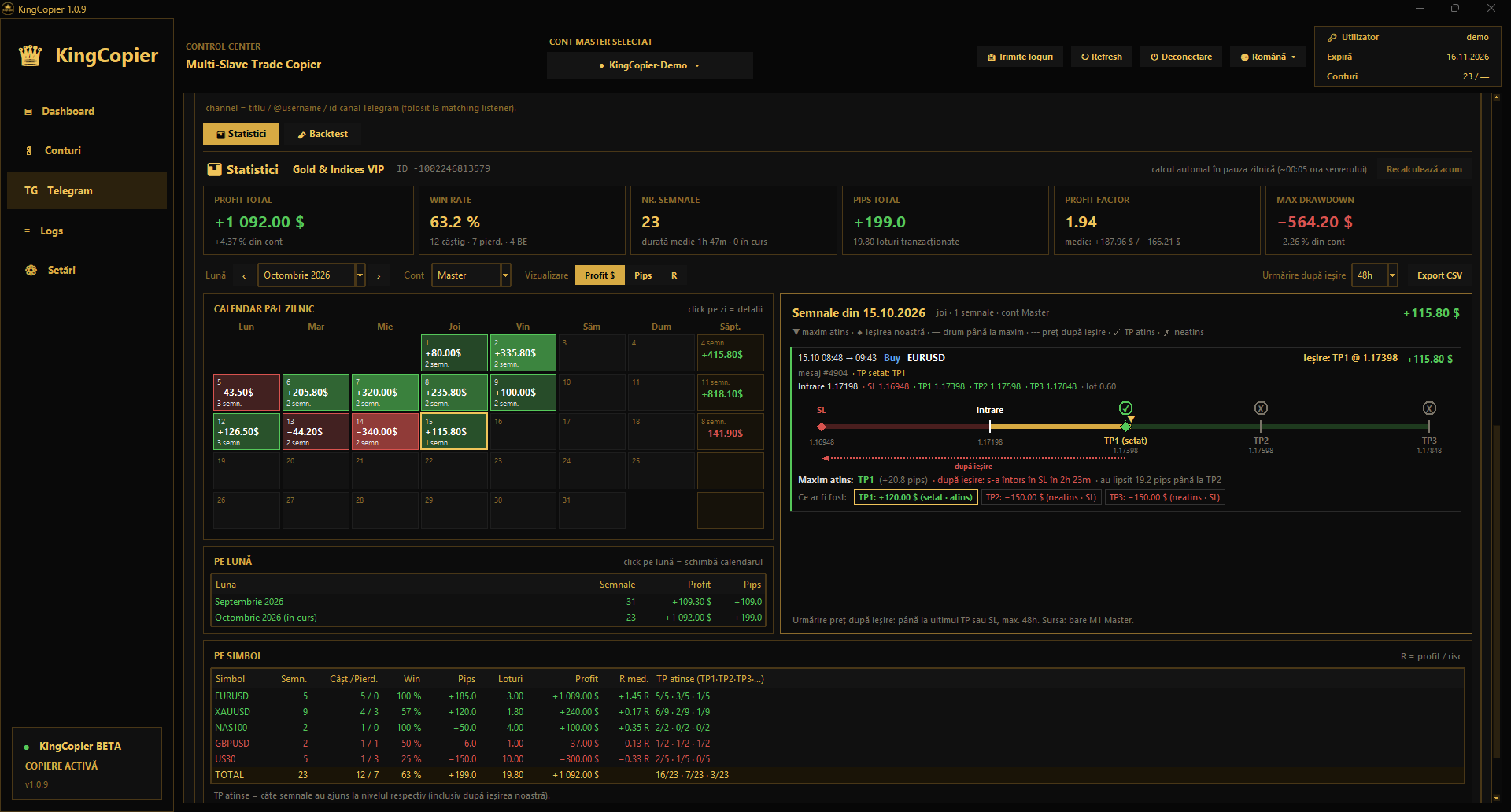The width and height of the screenshot is (1511, 812).
Task: Click the Utilizator key icon
Action: 1332,37
